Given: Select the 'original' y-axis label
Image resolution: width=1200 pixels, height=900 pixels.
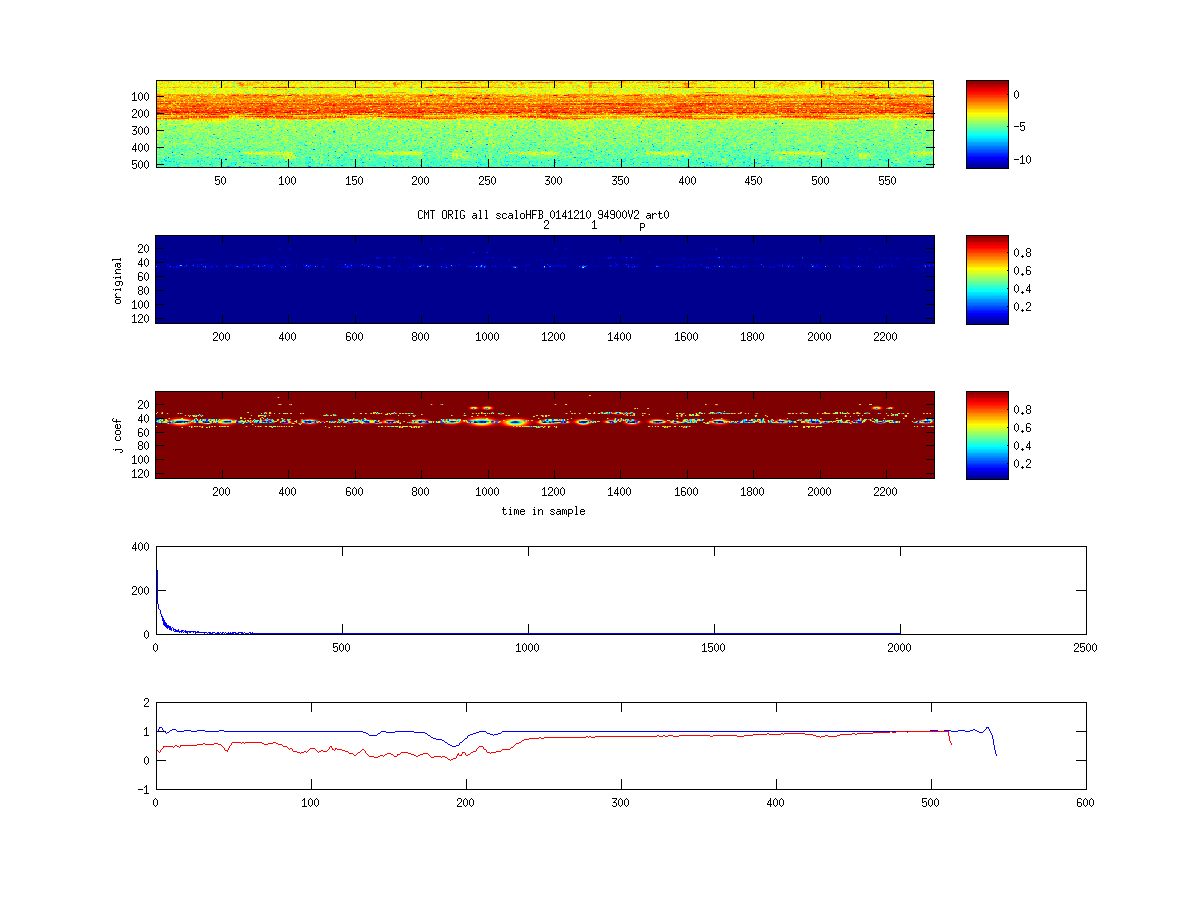Looking at the screenshot, I should [x=118, y=280].
